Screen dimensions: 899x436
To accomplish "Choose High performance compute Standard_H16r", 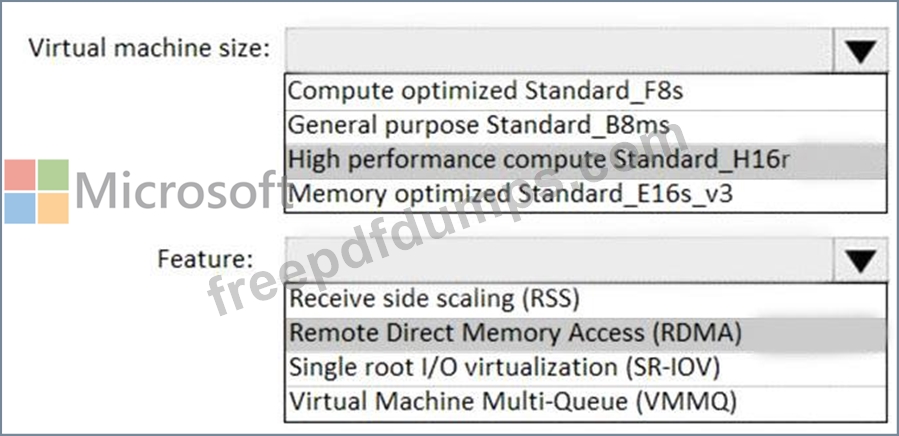I will pyautogui.click(x=585, y=161).
